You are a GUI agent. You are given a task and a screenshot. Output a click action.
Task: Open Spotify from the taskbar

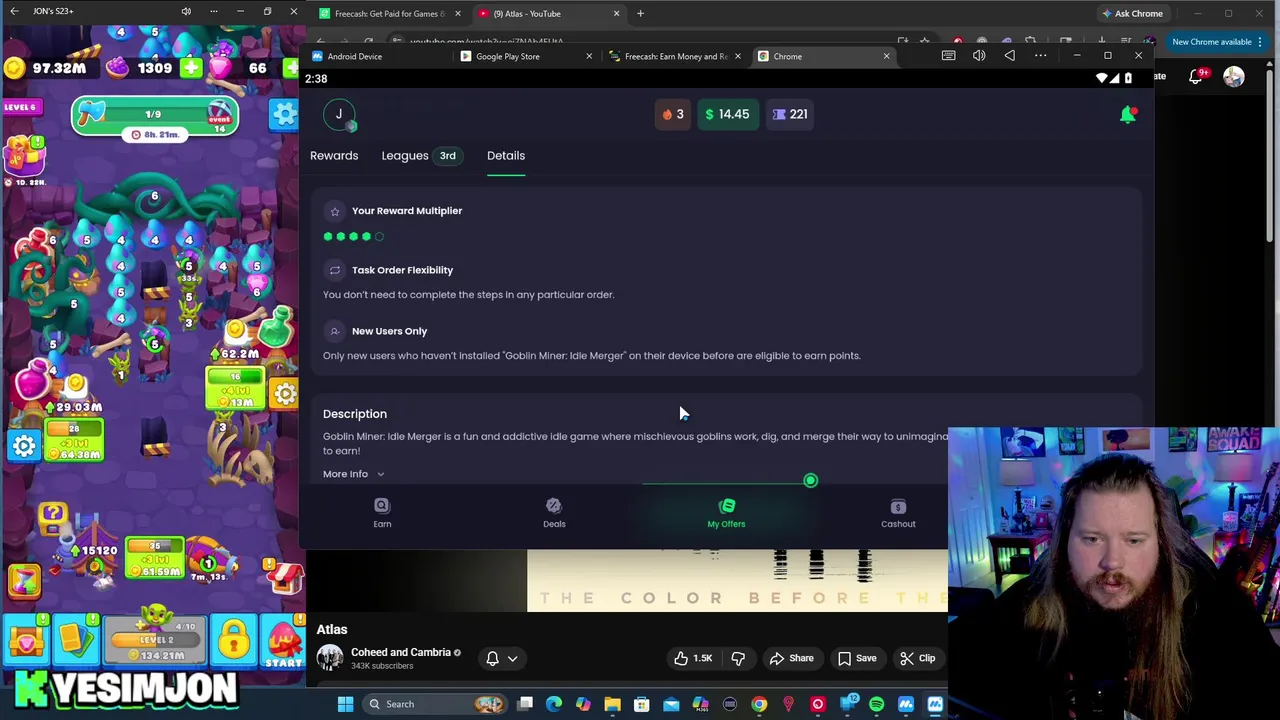click(x=877, y=704)
